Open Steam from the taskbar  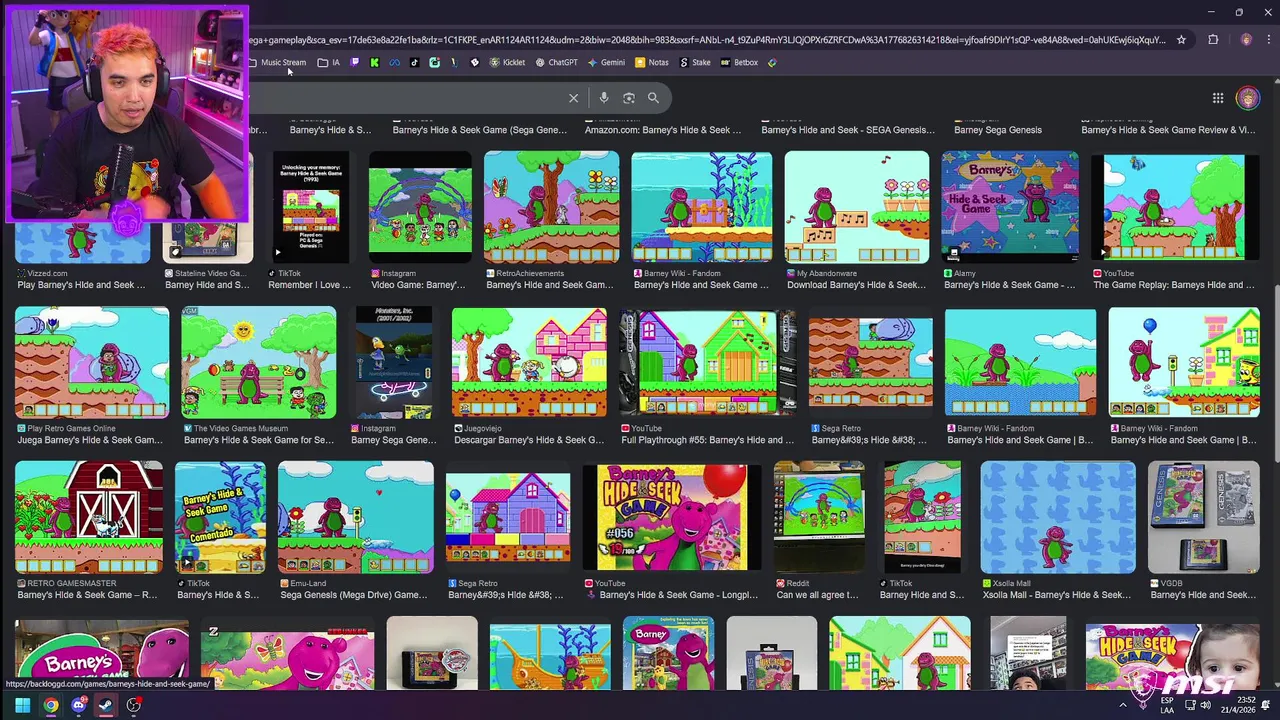pos(105,705)
